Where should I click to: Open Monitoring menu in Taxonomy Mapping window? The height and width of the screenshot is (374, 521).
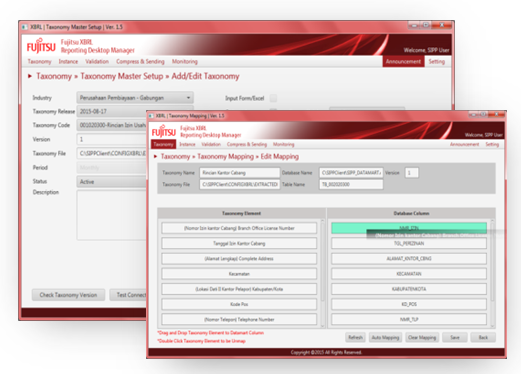pyautogui.click(x=284, y=144)
